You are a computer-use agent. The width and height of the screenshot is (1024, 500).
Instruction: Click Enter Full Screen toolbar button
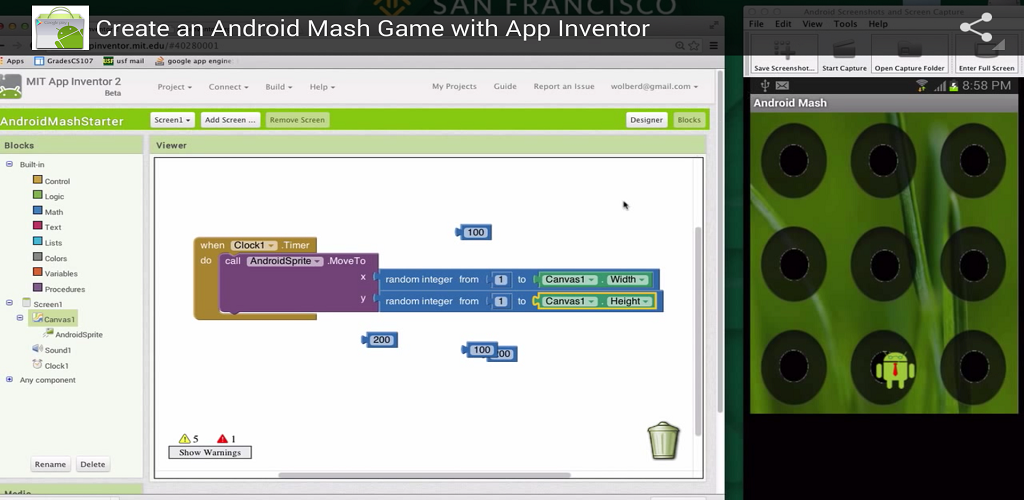pos(986,54)
